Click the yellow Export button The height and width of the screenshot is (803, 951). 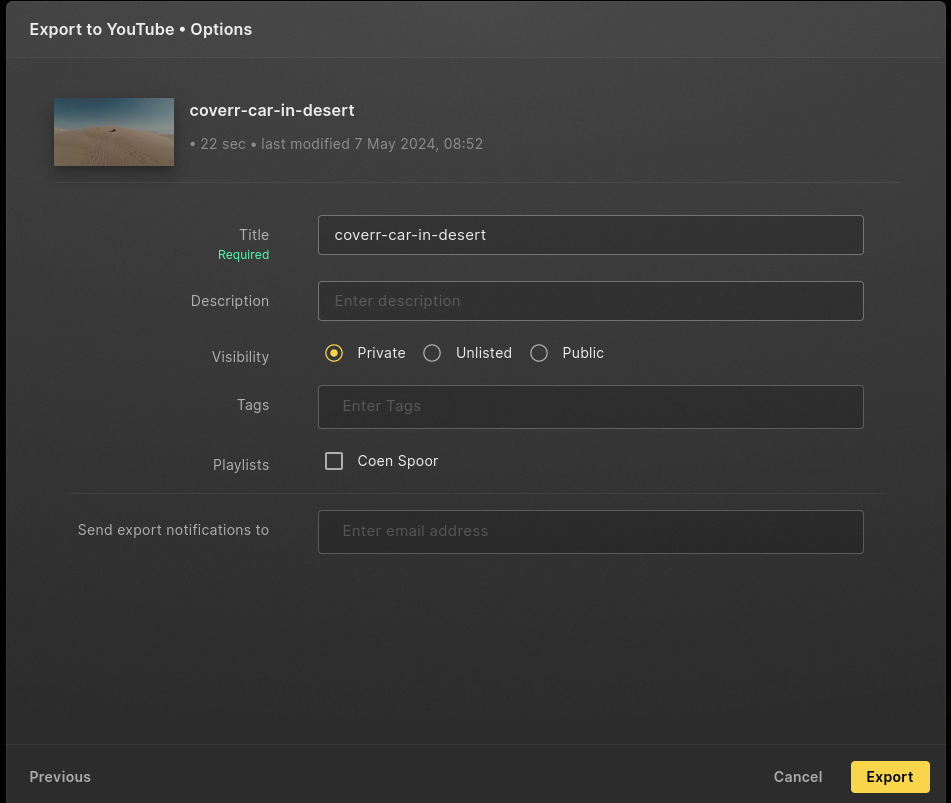(x=890, y=777)
